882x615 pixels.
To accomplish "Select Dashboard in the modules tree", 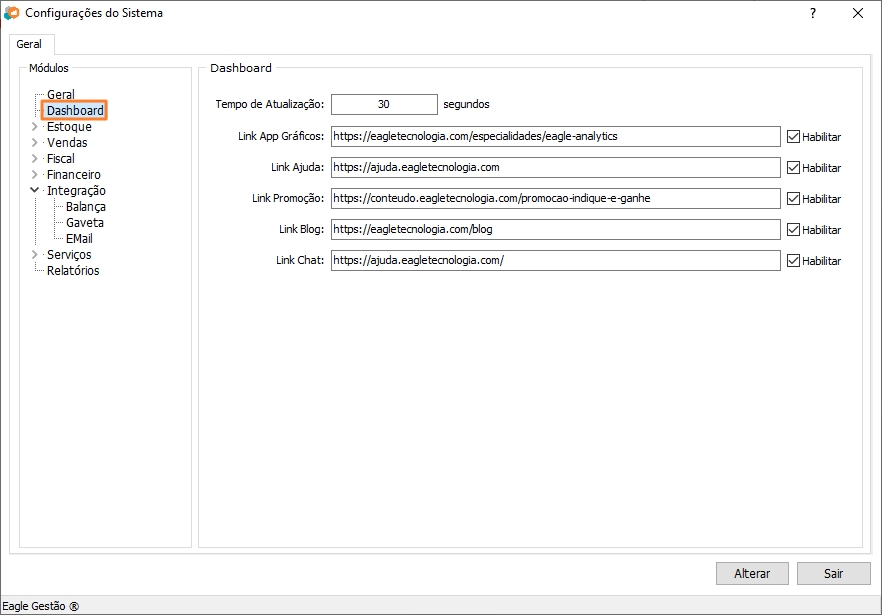I will point(75,111).
